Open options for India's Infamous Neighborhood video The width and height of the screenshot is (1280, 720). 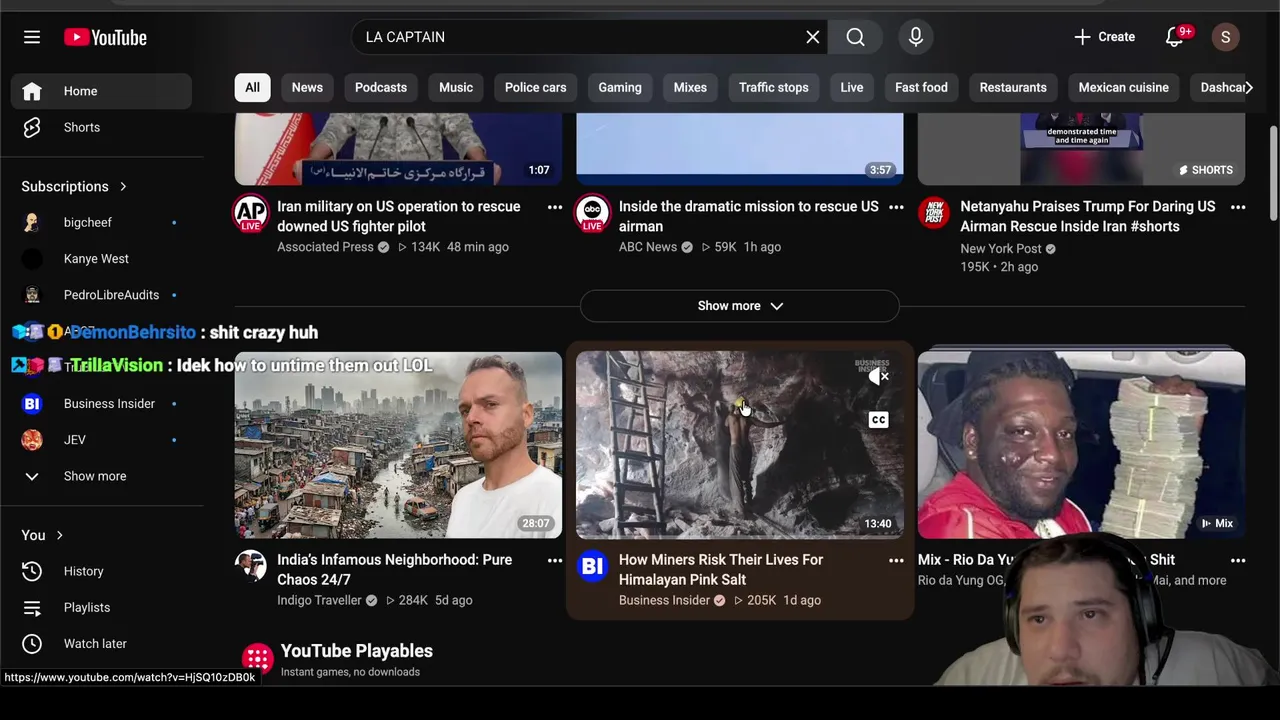pos(555,560)
